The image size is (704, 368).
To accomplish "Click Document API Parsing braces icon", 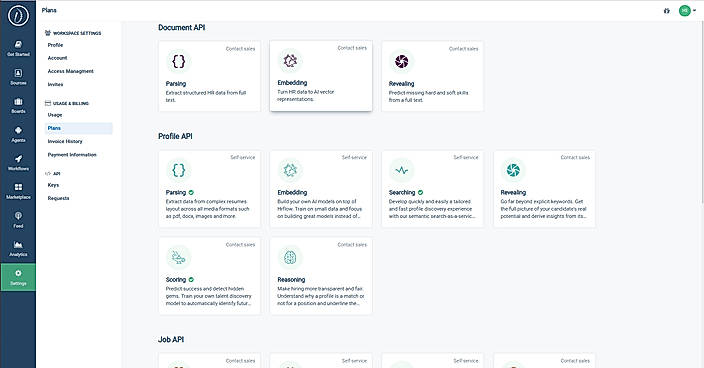I will 179,61.
